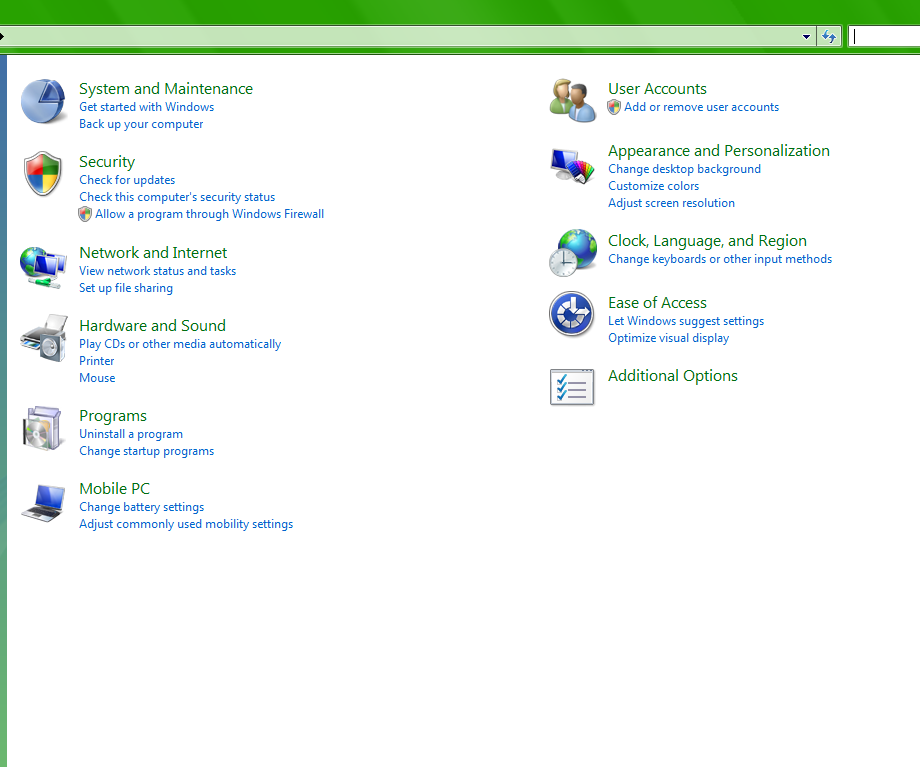Select the Hardware and Sound printer icon
This screenshot has width=920, height=767.
pos(43,338)
